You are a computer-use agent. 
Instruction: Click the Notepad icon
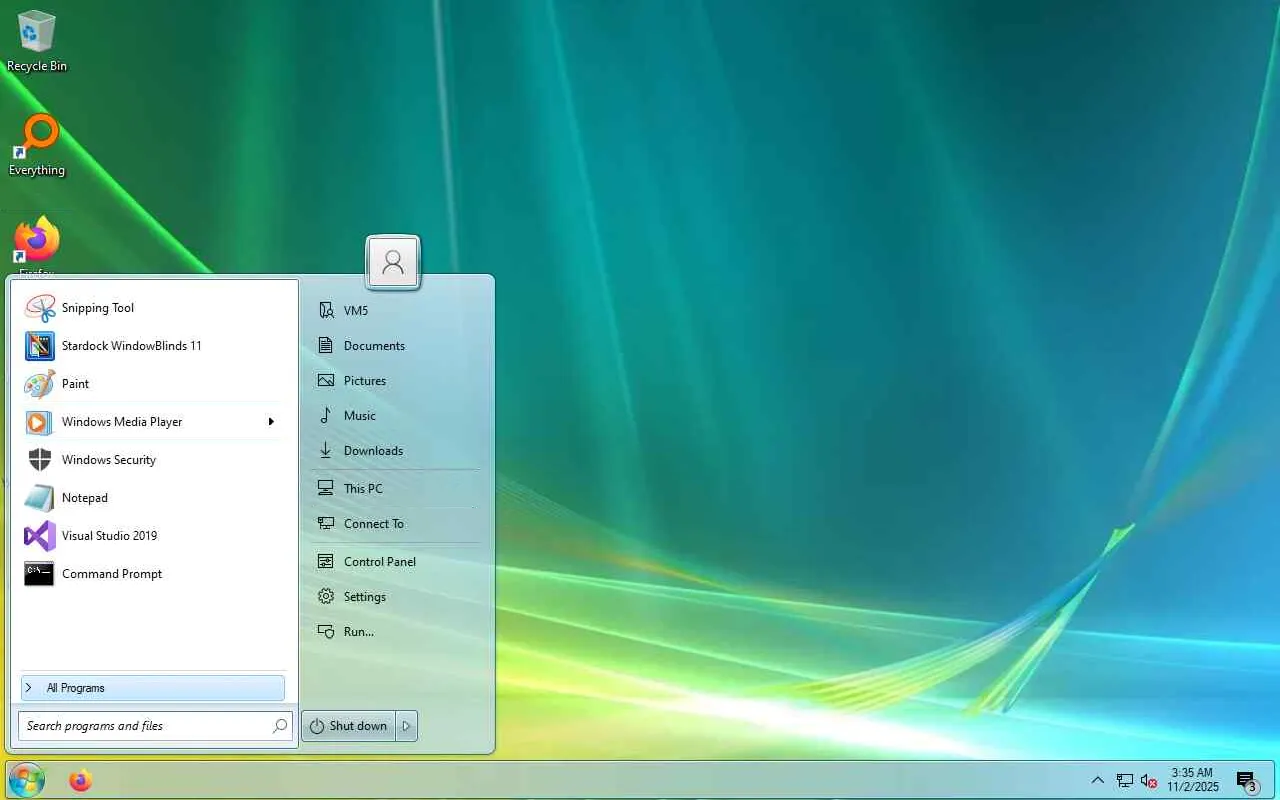(39, 498)
